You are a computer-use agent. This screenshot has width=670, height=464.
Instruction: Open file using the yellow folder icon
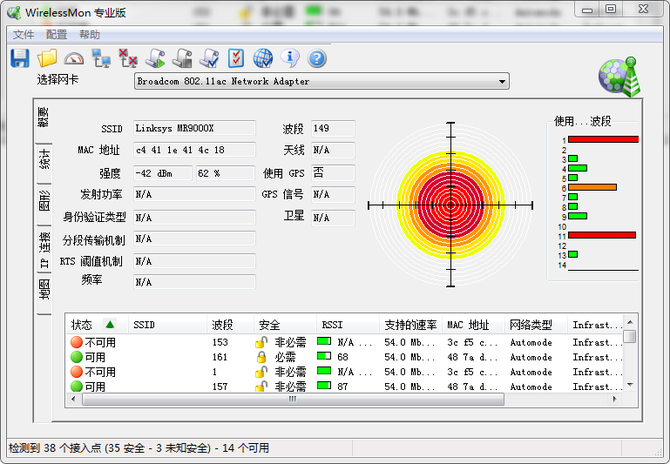click(47, 58)
